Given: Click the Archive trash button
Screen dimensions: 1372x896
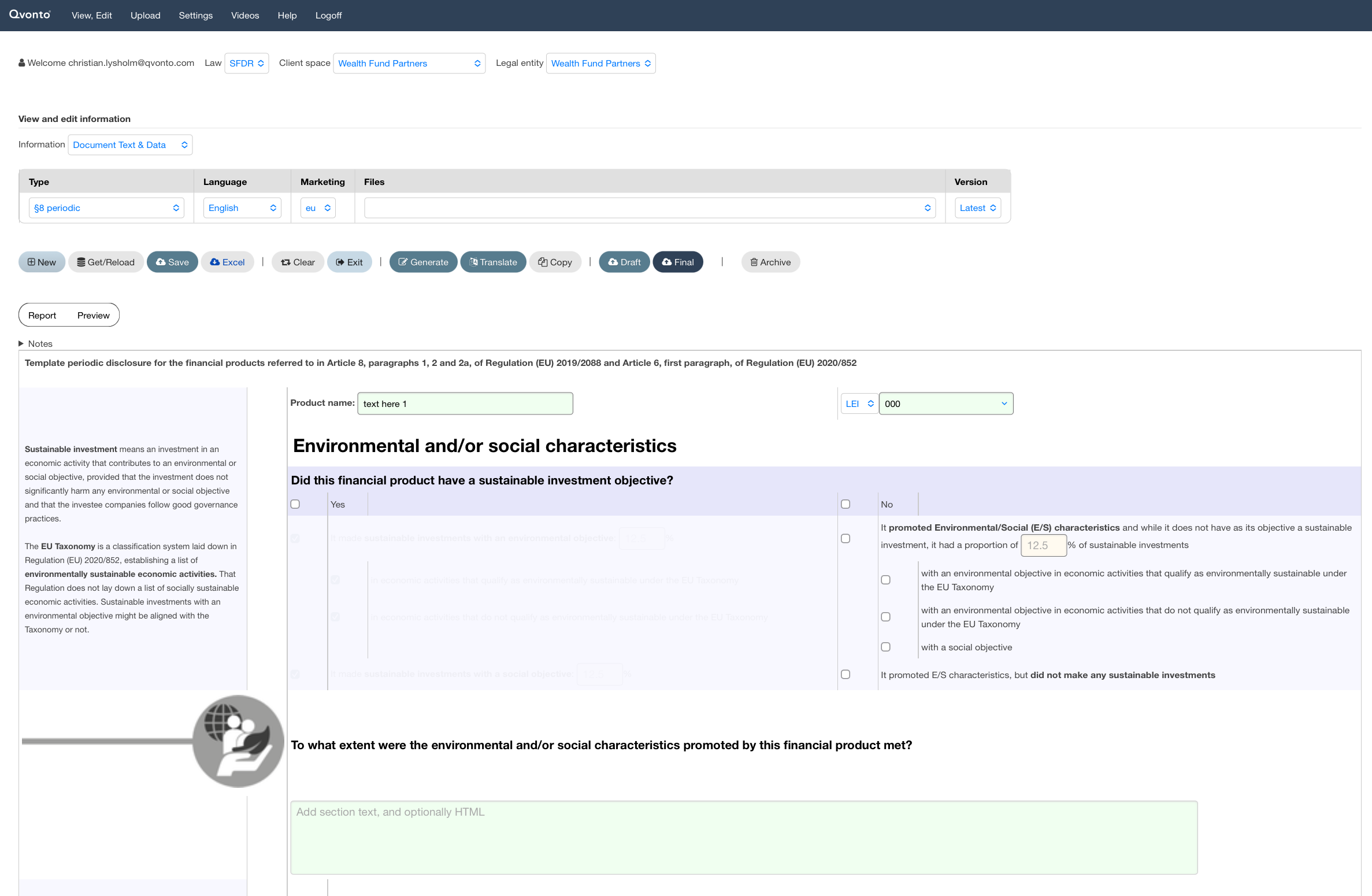Looking at the screenshot, I should [x=770, y=262].
